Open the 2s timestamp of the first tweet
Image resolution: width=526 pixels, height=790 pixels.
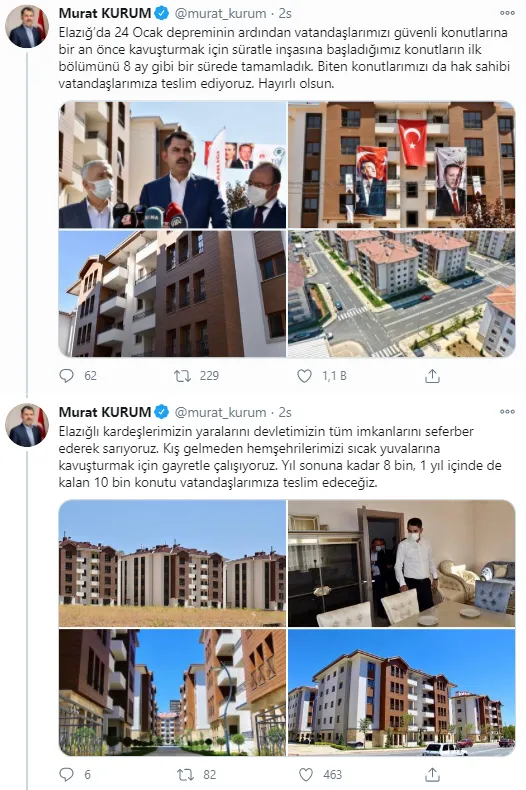pos(285,14)
